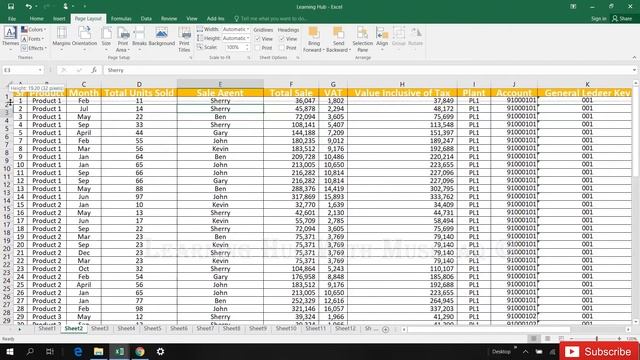Click the Group objects icon
Image resolution: width=640 pixels, height=360 pixels.
pos(399,33)
